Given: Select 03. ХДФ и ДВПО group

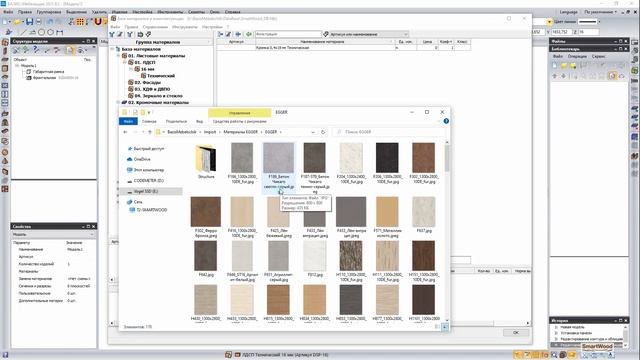Looking at the screenshot, I should pyautogui.click(x=152, y=89).
